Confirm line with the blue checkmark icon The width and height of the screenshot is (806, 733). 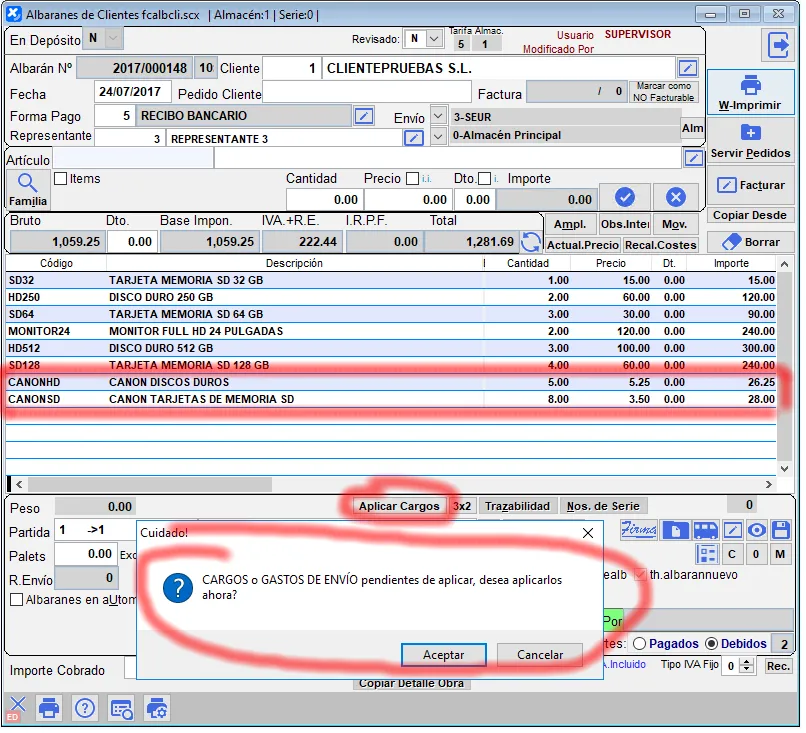[x=625, y=198]
